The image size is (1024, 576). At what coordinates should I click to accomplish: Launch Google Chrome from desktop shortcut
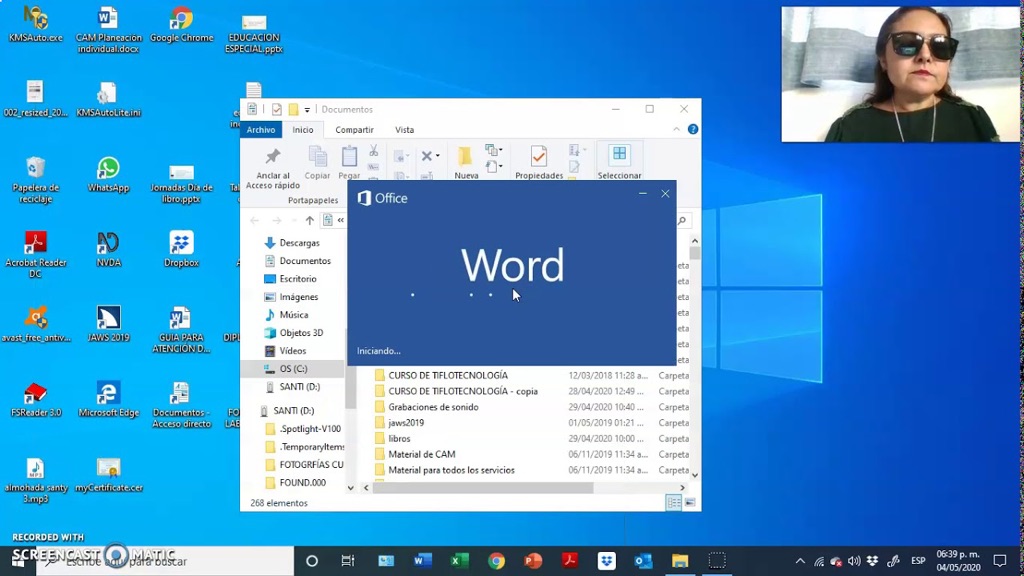tap(182, 25)
